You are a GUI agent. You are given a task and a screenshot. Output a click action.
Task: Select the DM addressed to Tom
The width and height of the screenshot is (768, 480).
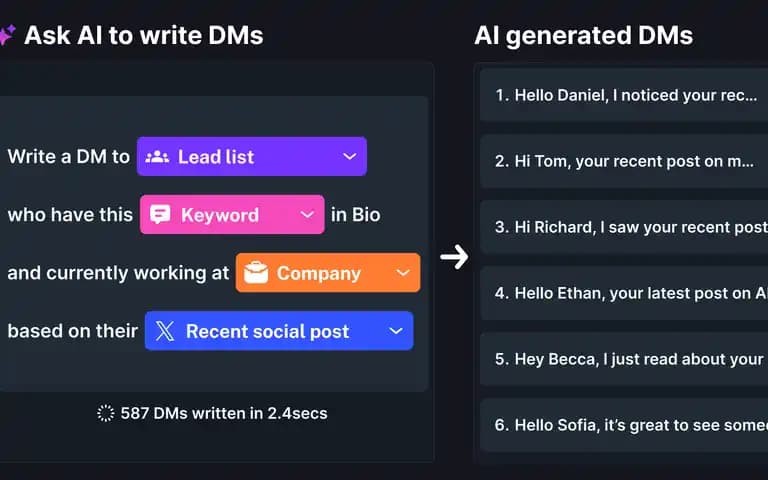click(x=624, y=161)
